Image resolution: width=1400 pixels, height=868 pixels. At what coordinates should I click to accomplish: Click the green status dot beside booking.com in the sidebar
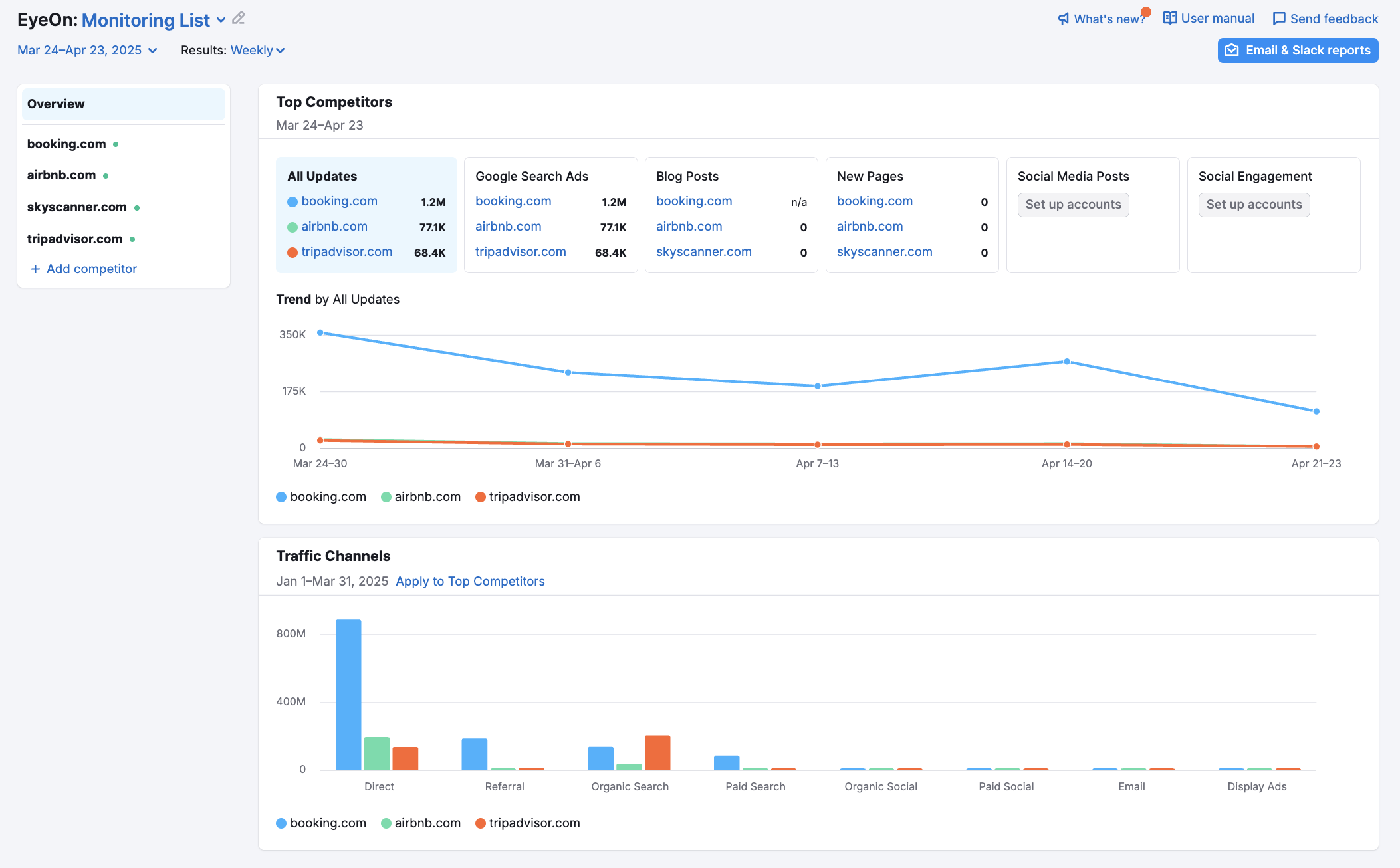[116, 144]
